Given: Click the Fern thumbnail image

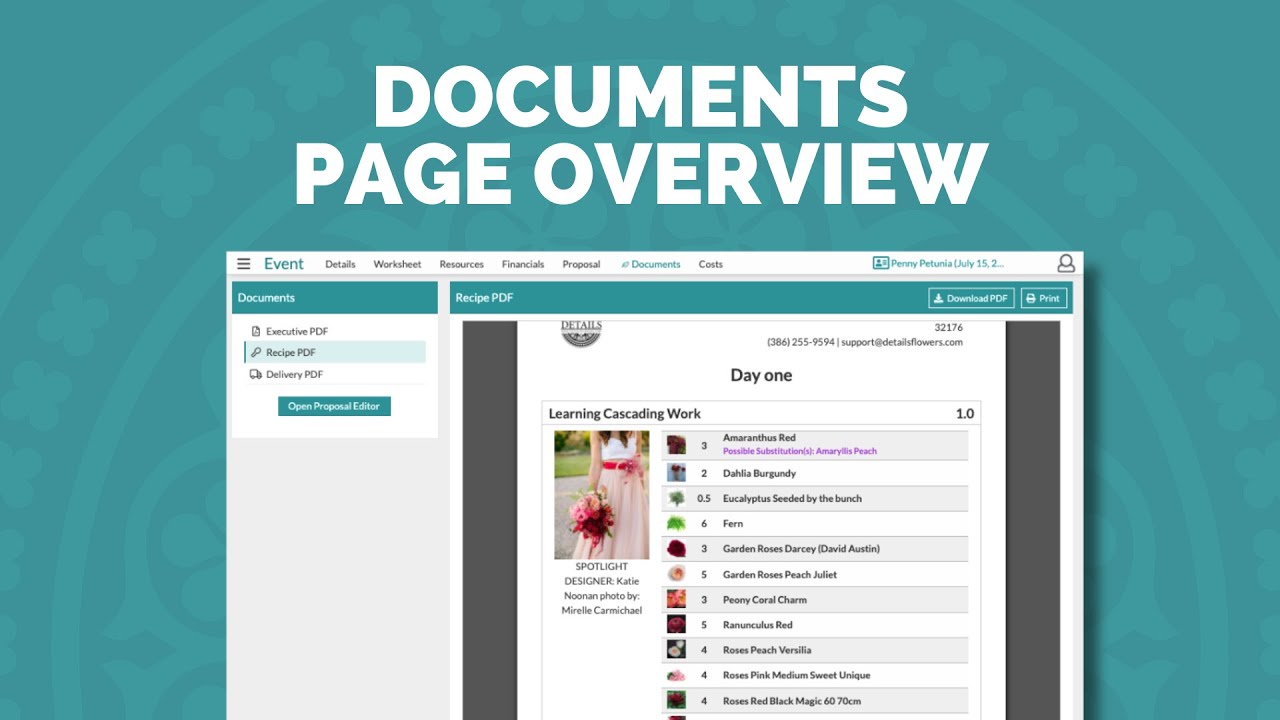Looking at the screenshot, I should (x=677, y=523).
